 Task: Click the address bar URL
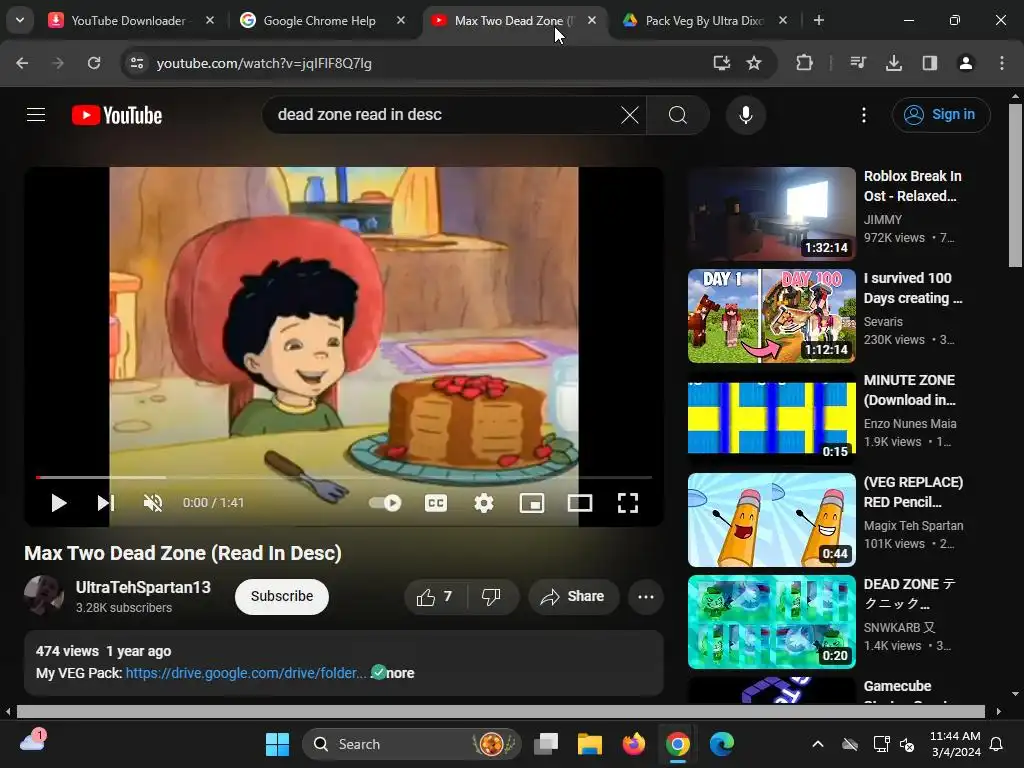[264, 63]
